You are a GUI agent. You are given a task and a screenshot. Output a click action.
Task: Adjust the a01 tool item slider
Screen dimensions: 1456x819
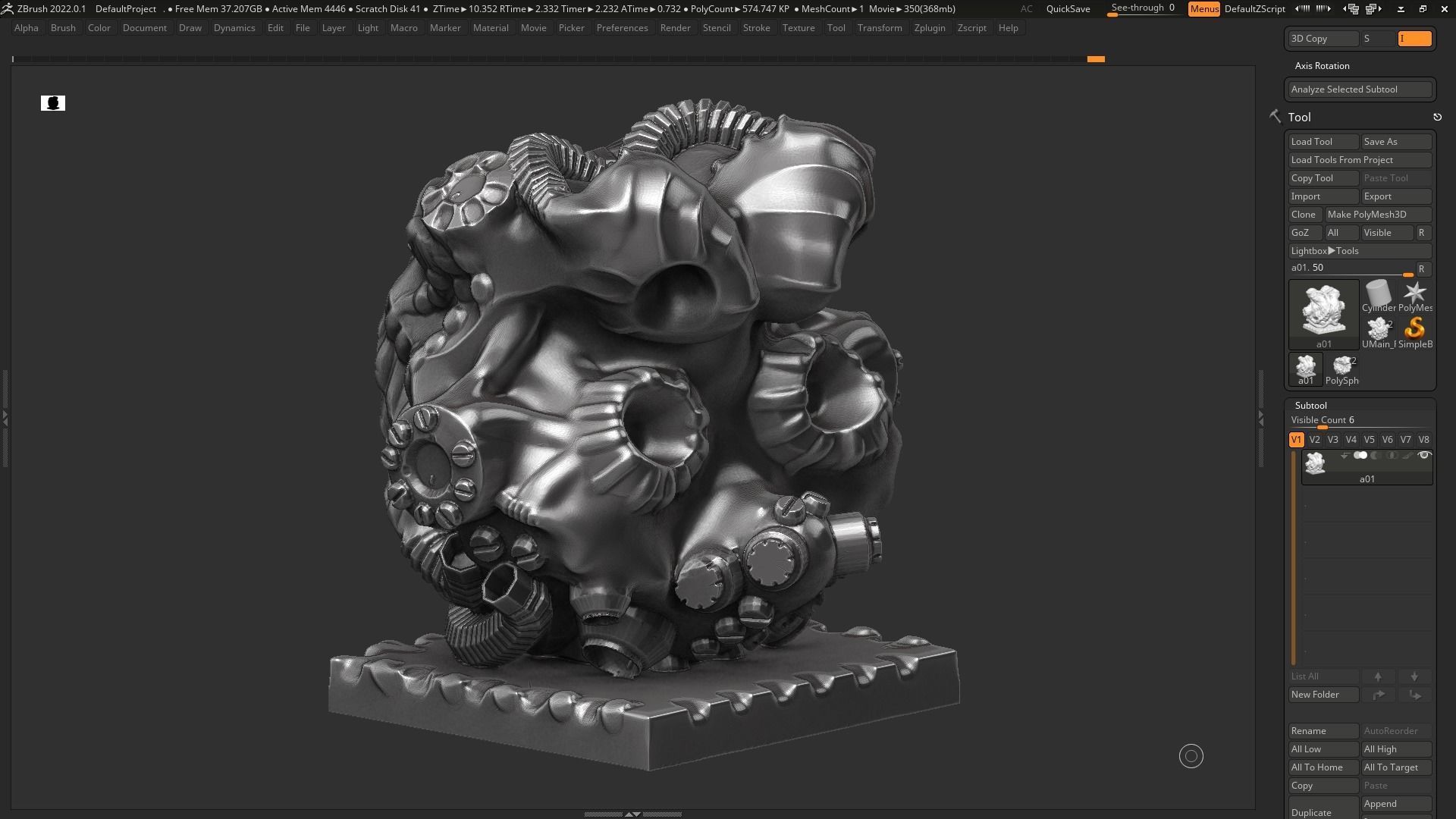click(1351, 269)
